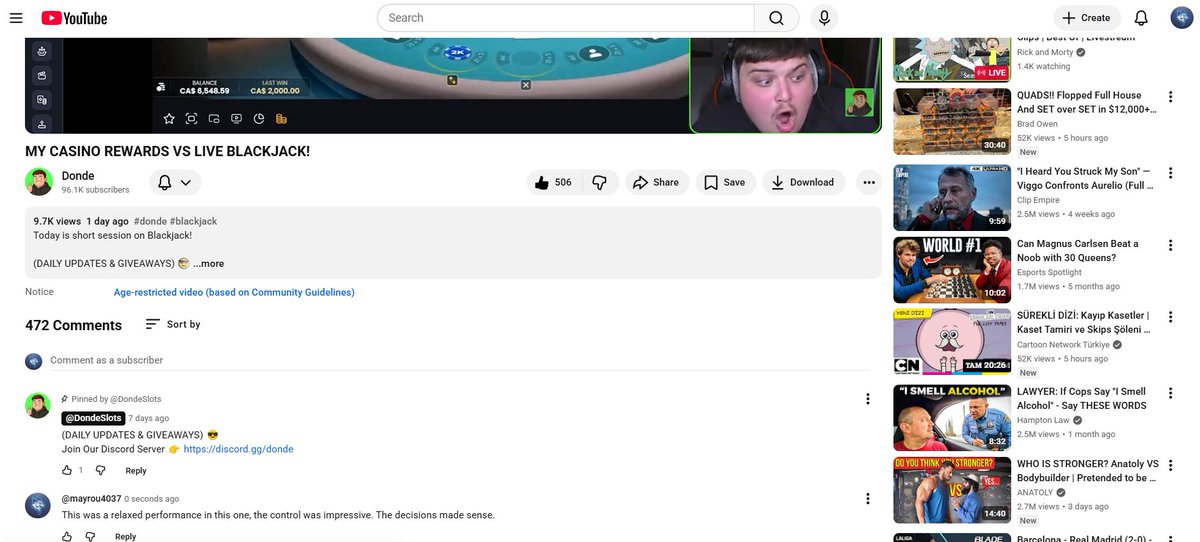Open options for SÜREKLİ DİZİ video
Screen dimensions: 1200x542
(x=1171, y=316)
